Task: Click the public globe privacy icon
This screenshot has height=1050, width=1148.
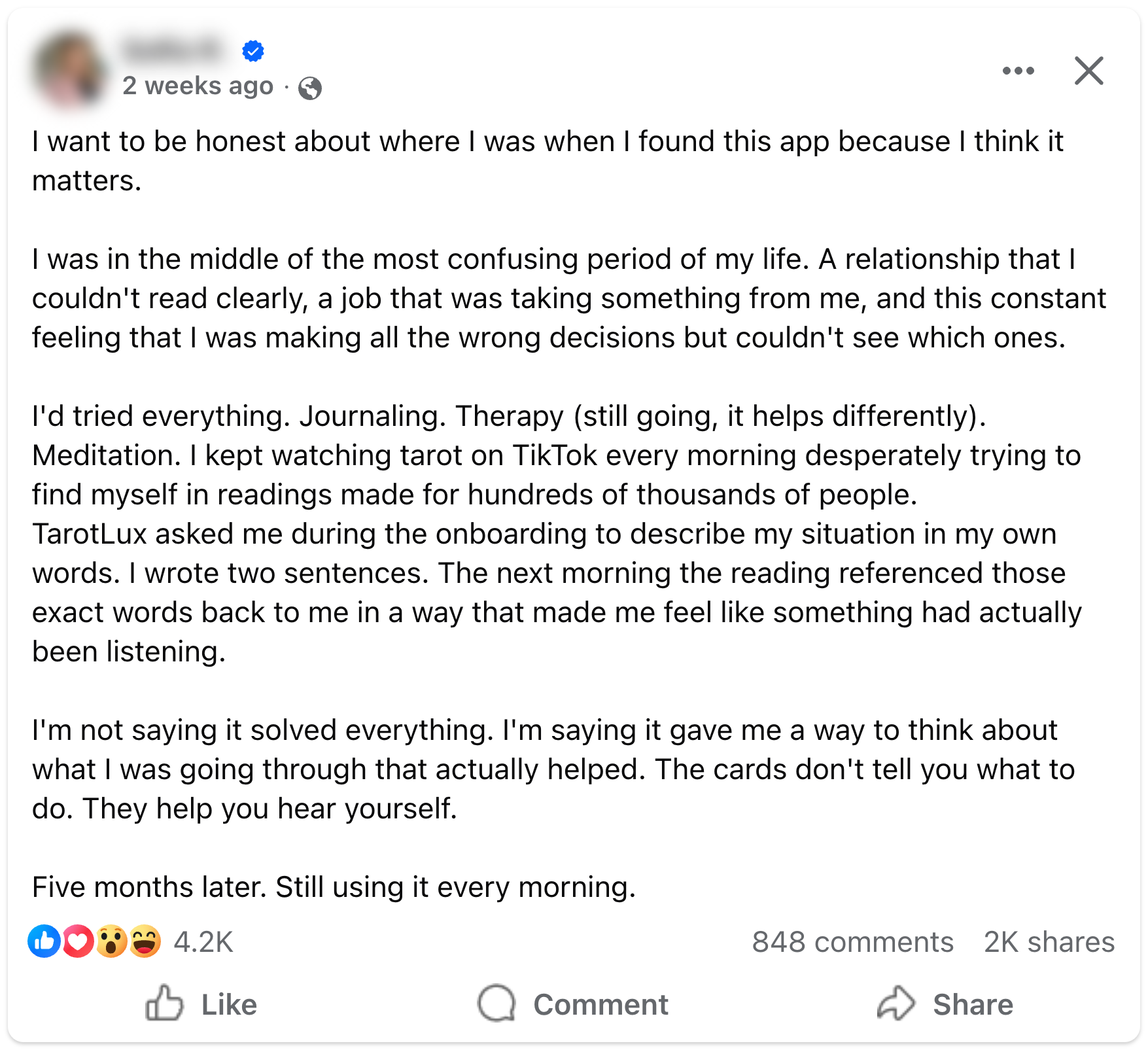Action: [x=310, y=88]
